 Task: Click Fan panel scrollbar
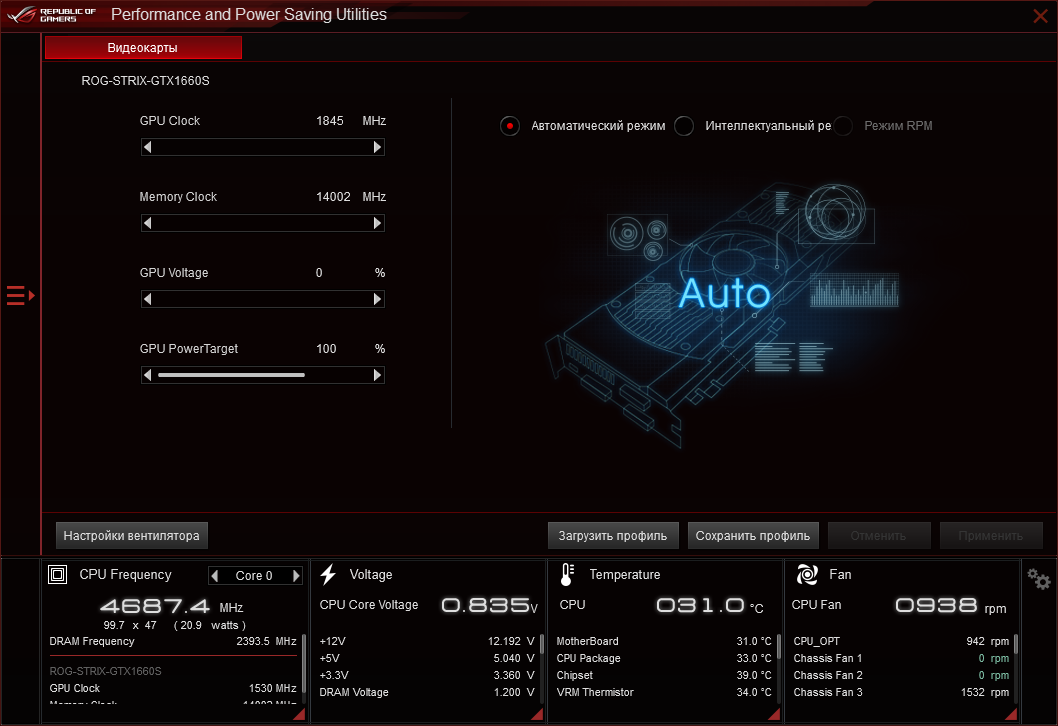(1015, 644)
